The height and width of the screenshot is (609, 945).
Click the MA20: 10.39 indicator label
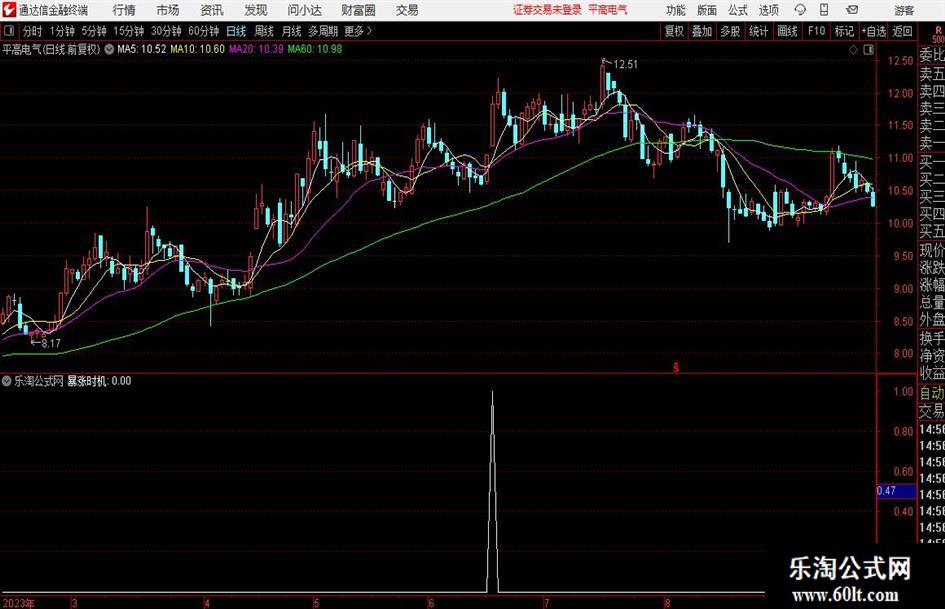(256, 49)
